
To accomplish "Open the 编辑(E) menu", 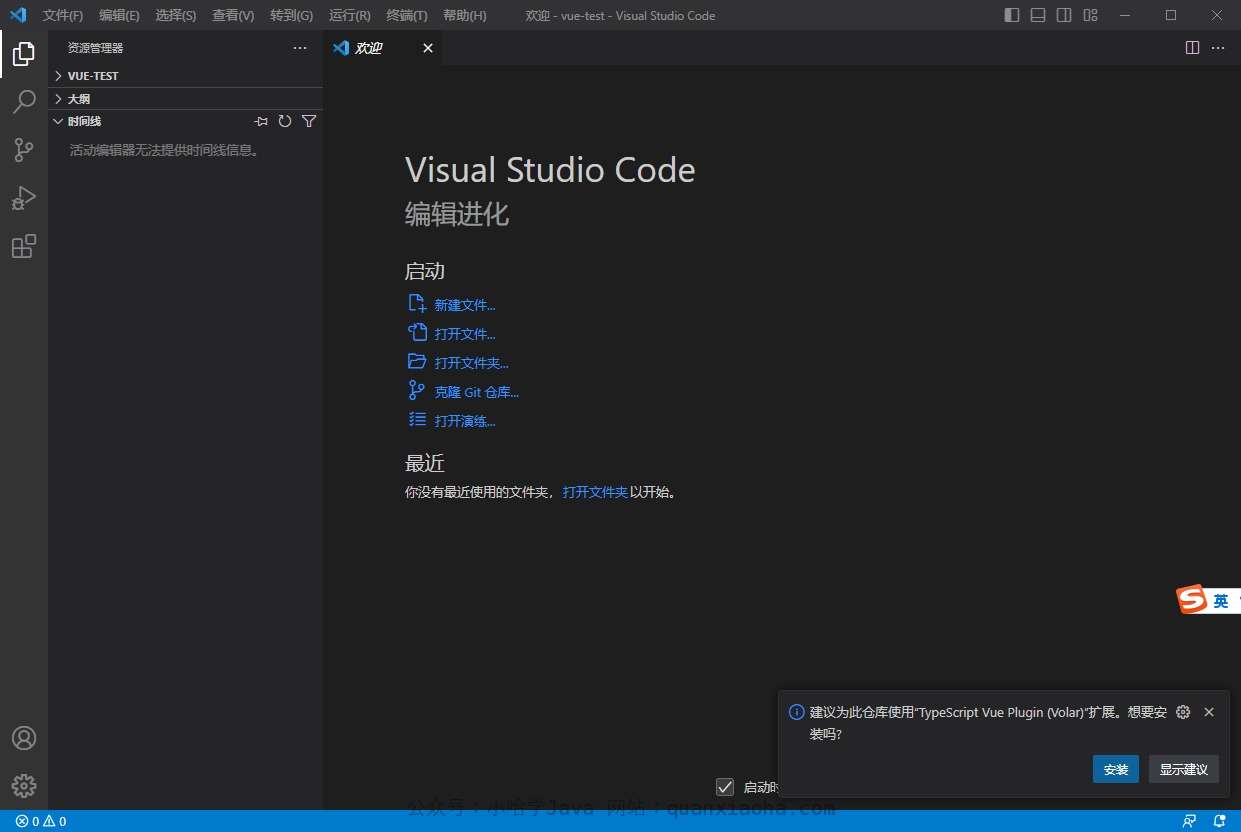I will [x=119, y=16].
